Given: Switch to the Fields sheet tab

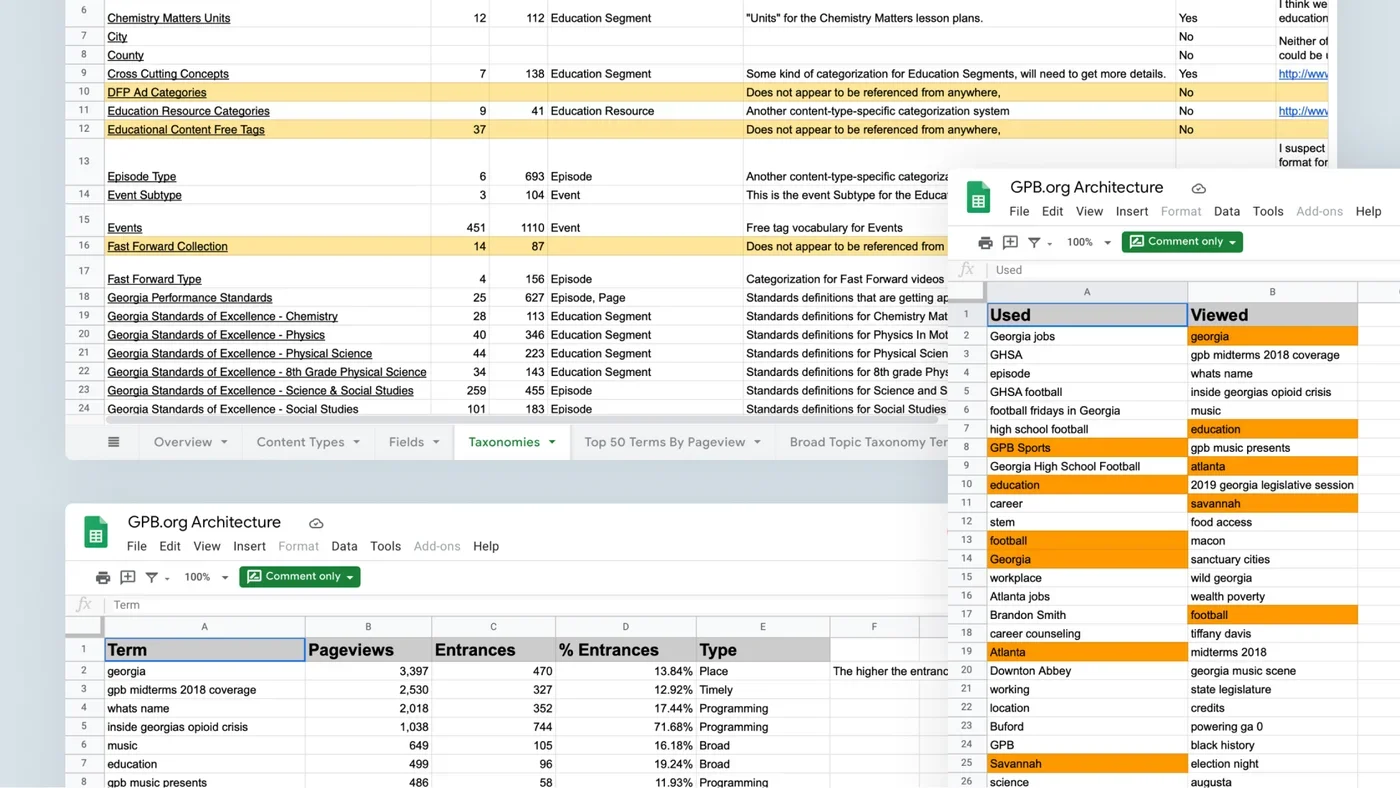Looking at the screenshot, I should 406,442.
